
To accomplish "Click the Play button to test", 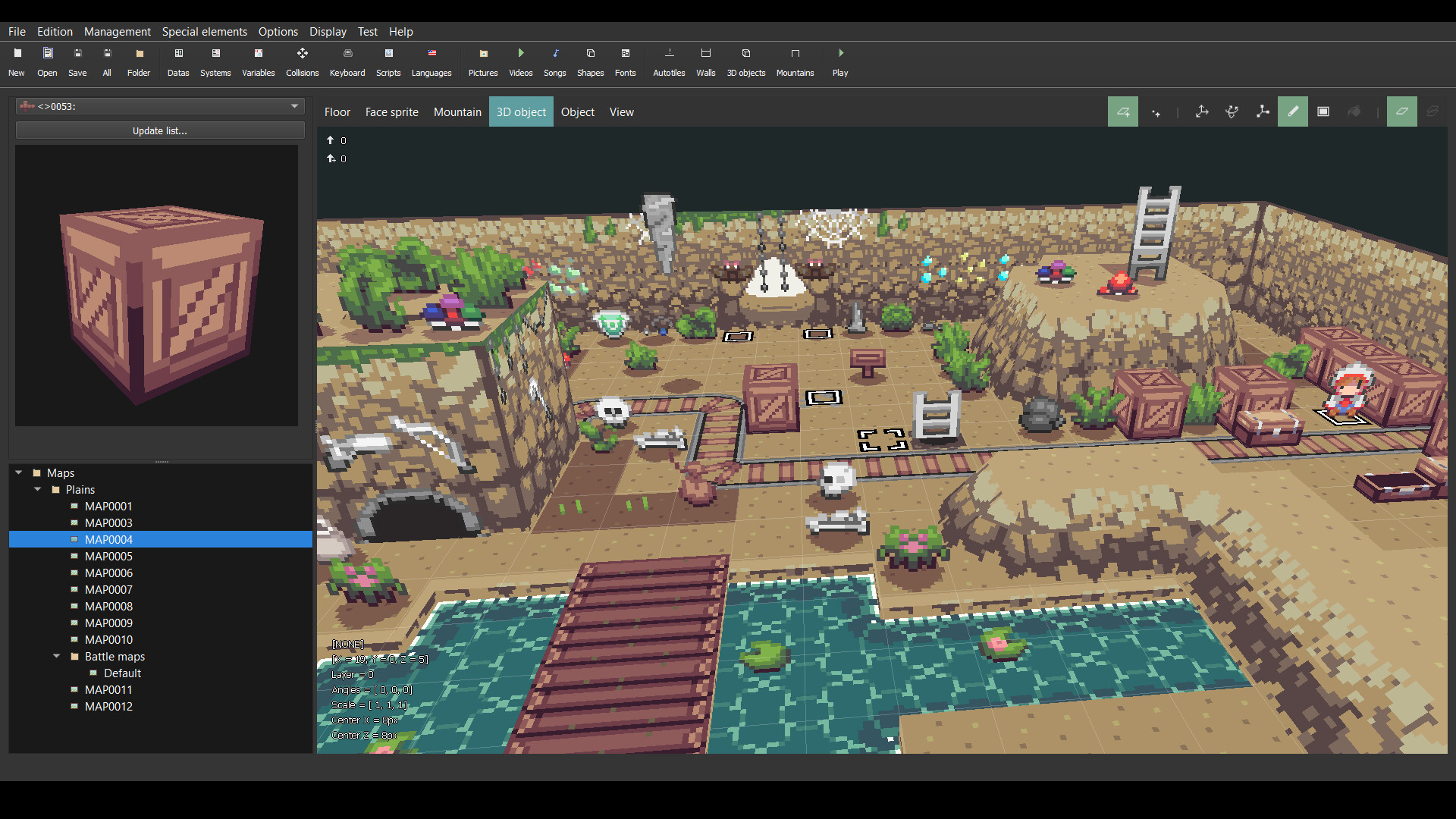I will (840, 61).
